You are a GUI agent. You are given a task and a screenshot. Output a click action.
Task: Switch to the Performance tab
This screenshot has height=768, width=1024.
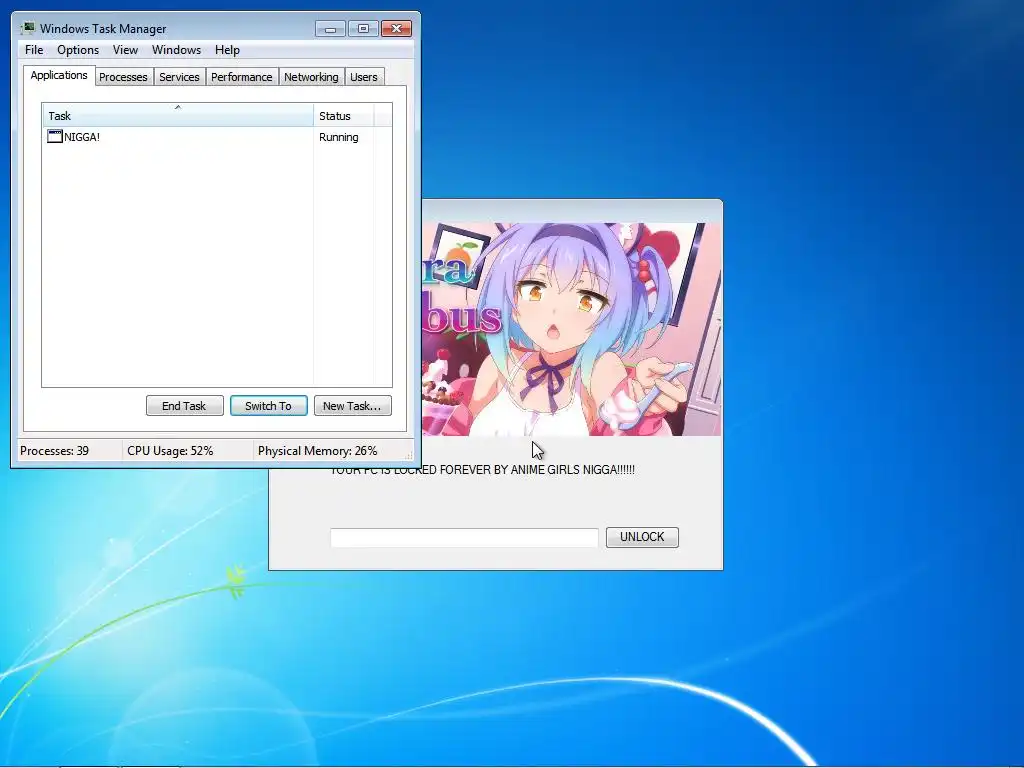[242, 77]
